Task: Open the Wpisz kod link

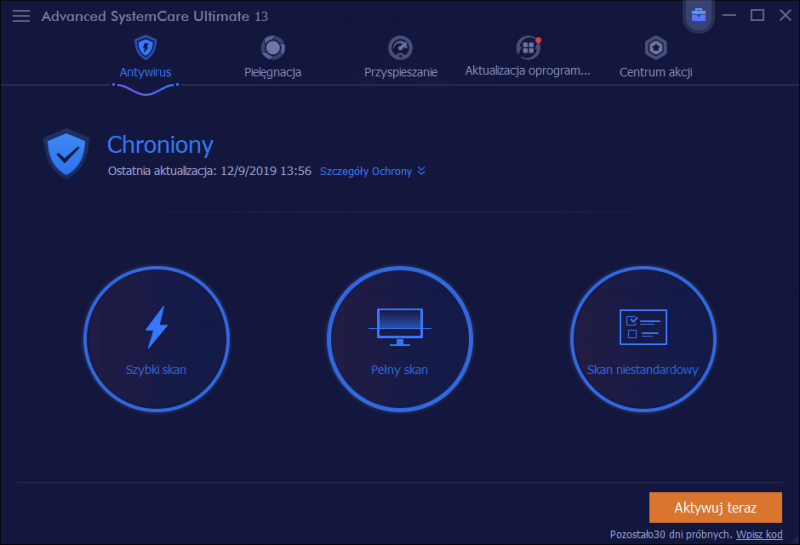Action: (x=759, y=534)
